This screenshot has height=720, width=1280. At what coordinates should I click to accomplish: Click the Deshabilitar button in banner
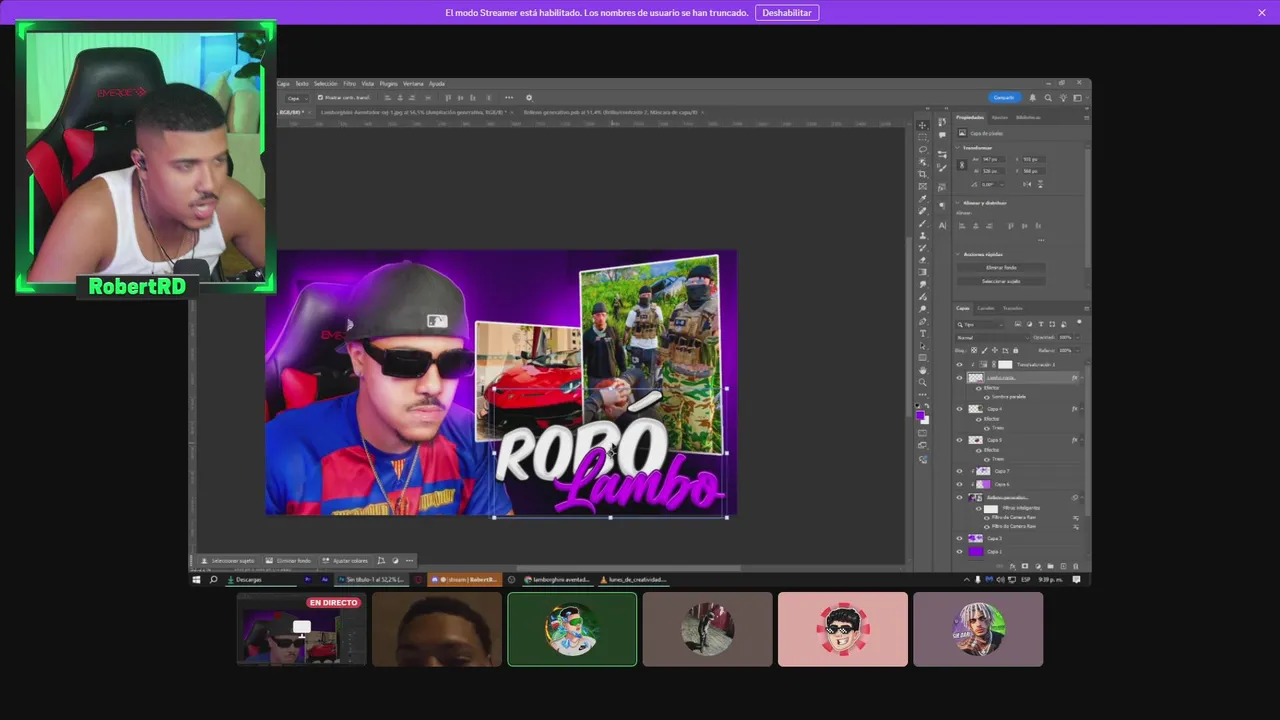pos(787,13)
